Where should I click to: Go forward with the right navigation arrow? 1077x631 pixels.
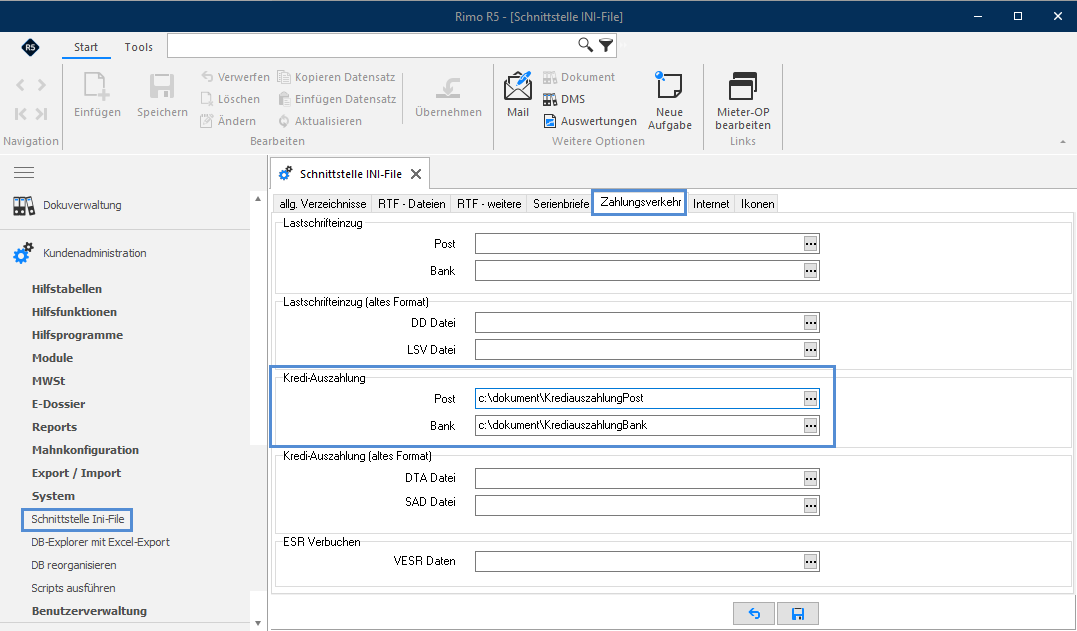pyautogui.click(x=42, y=85)
